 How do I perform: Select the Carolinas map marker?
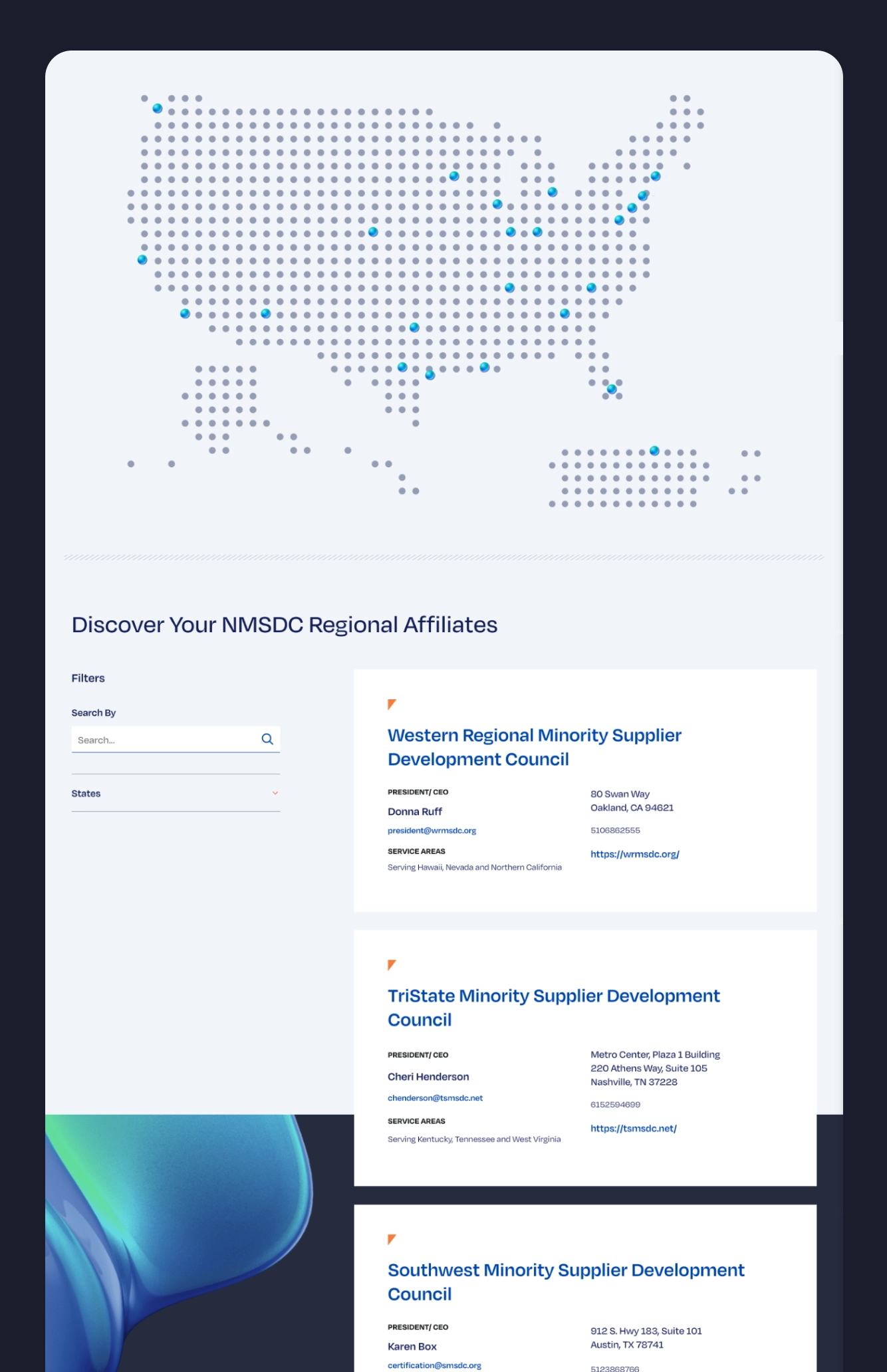pyautogui.click(x=591, y=288)
